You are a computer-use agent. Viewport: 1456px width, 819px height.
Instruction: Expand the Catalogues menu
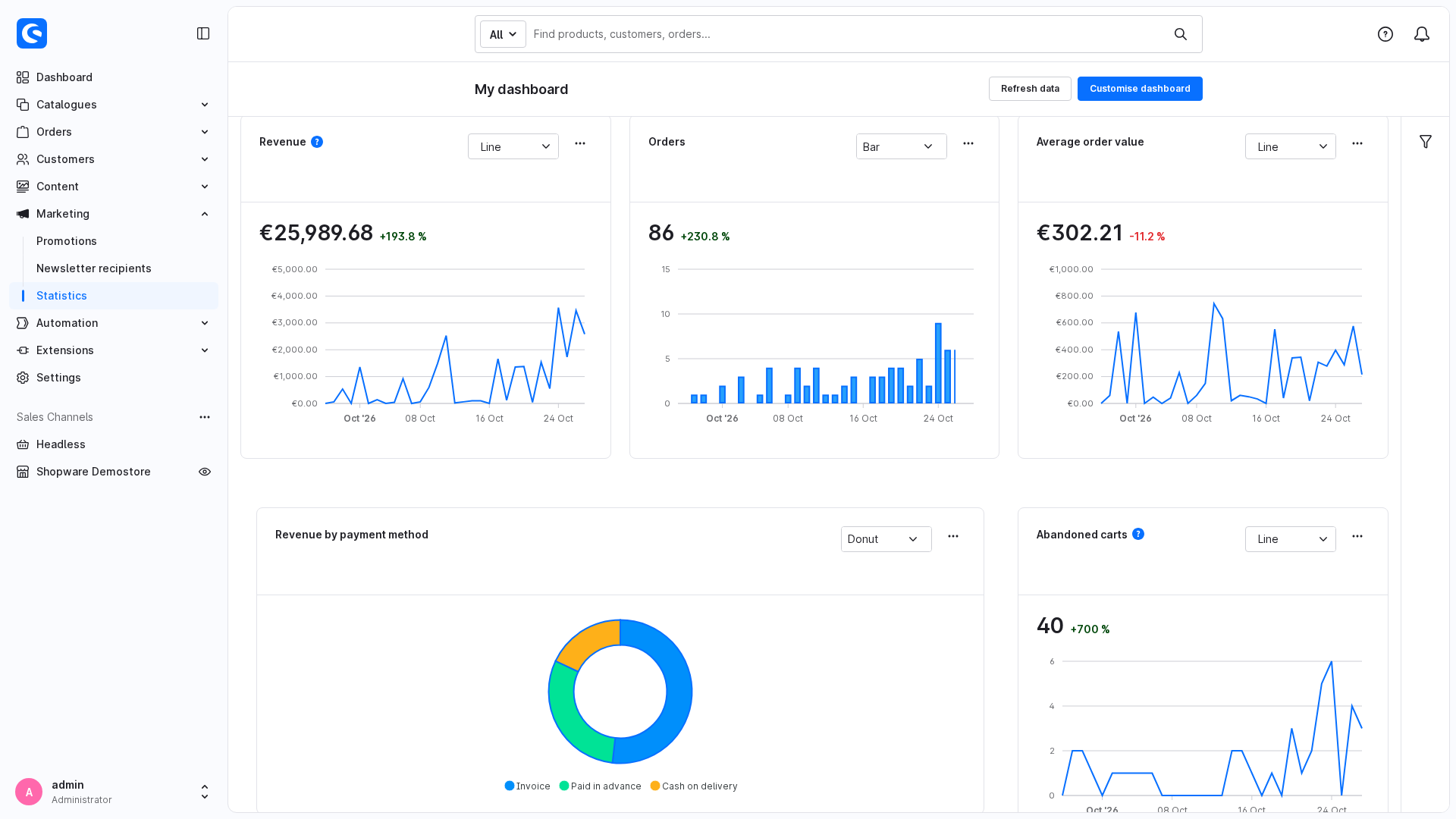tap(114, 105)
